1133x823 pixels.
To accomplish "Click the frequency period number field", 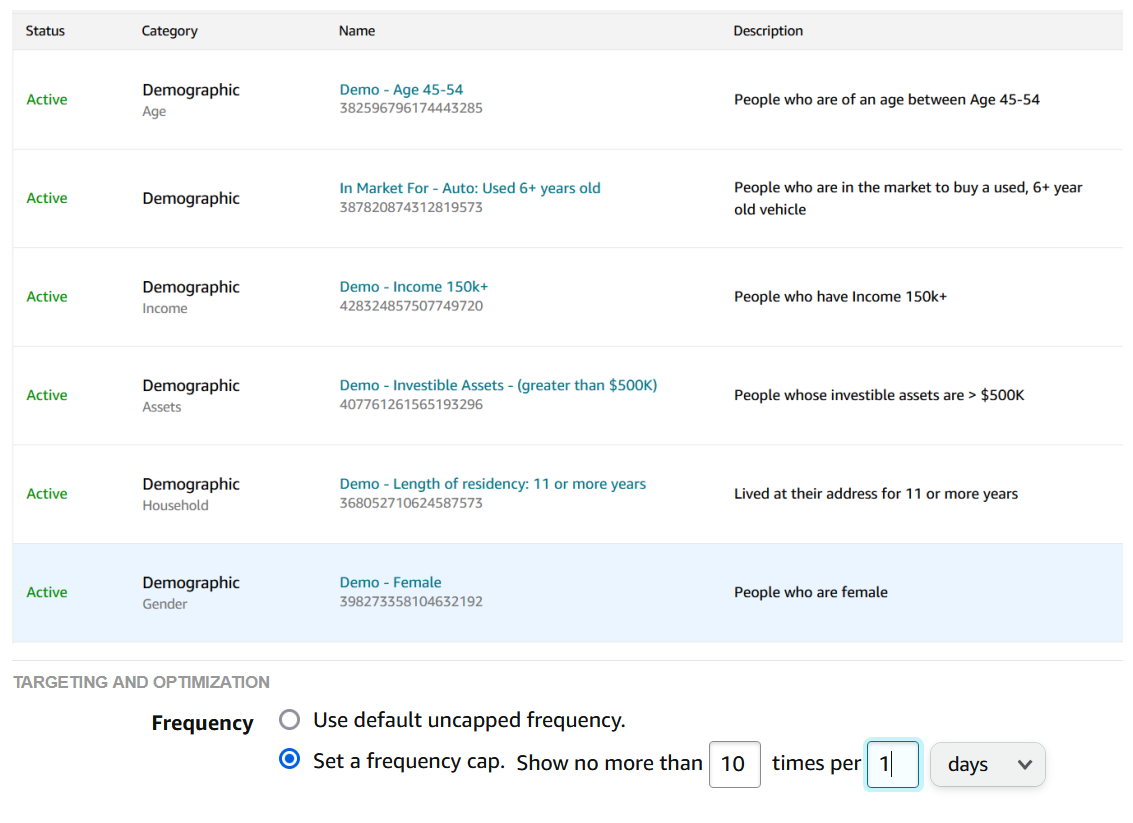I will point(892,764).
